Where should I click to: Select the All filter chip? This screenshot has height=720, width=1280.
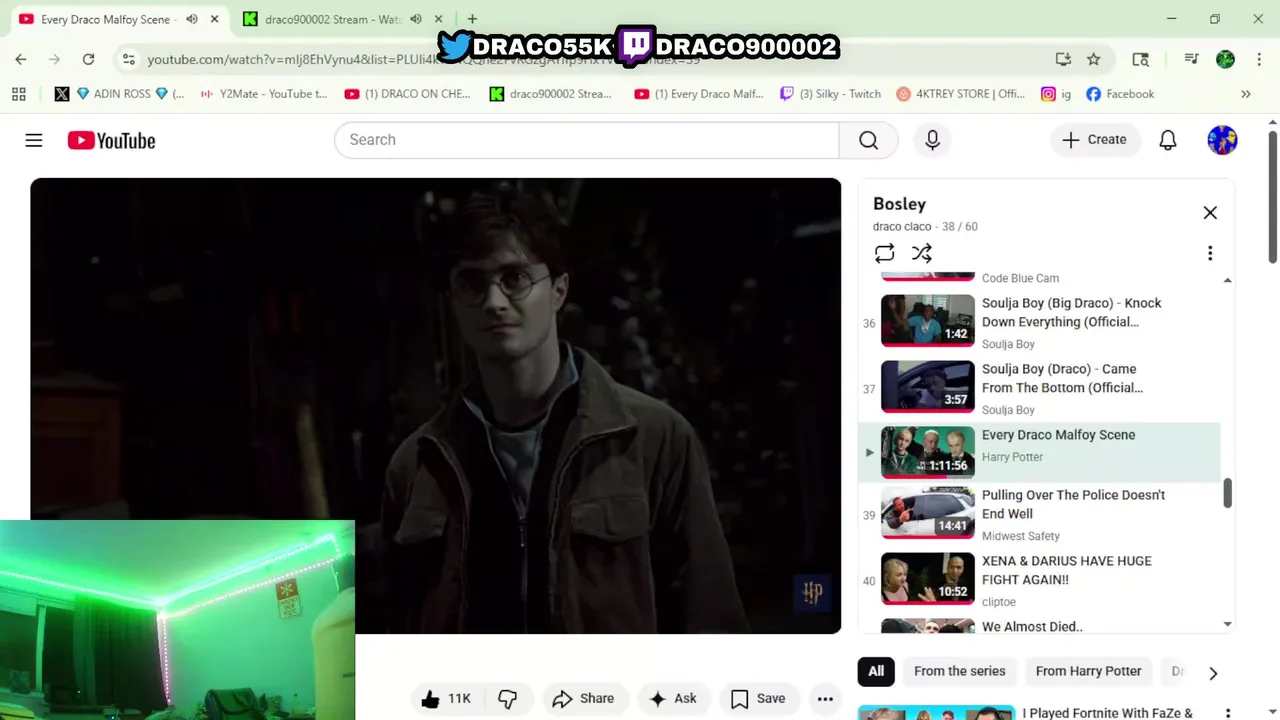(876, 671)
